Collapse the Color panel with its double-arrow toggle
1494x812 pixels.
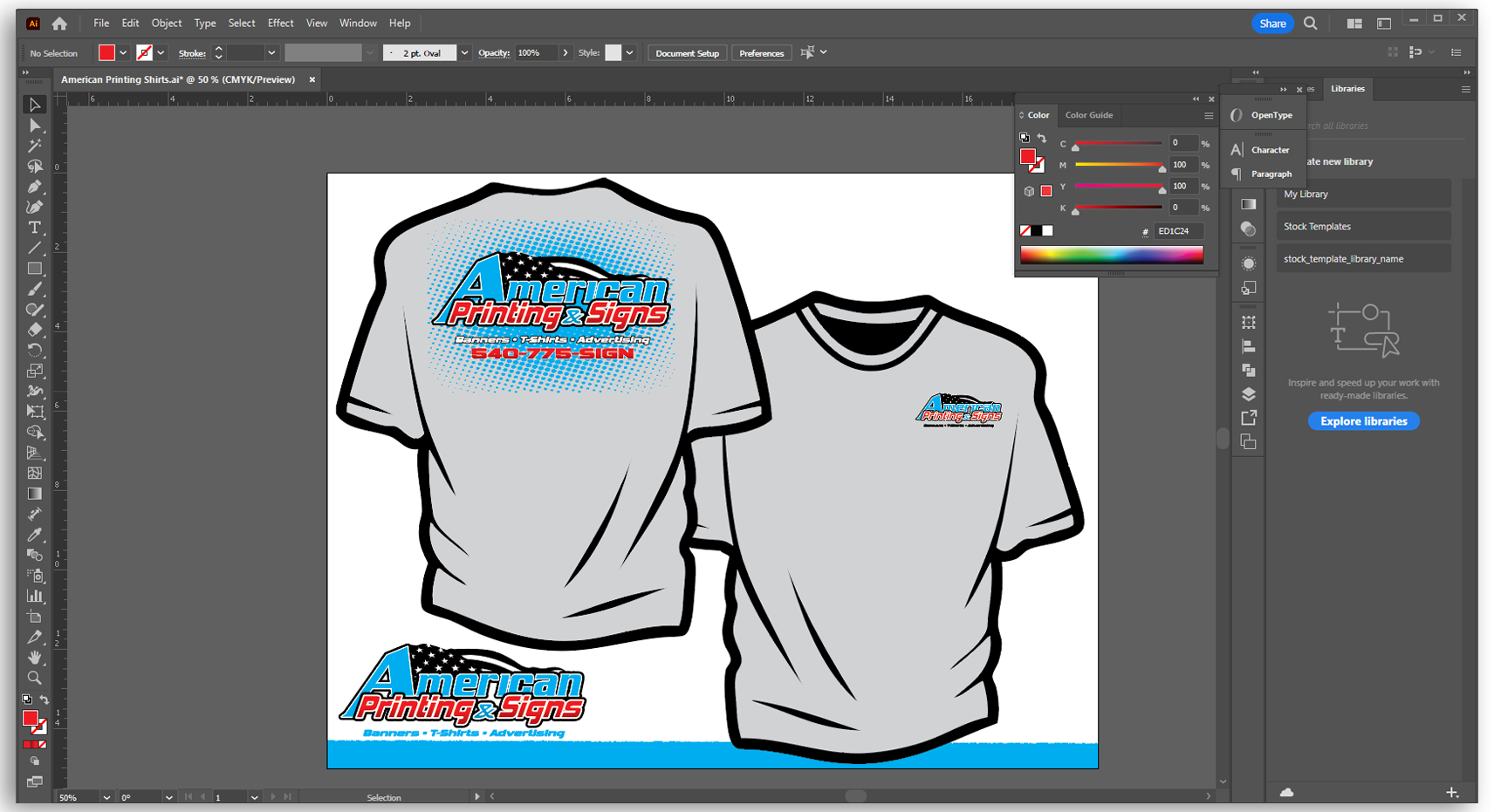coord(1195,99)
